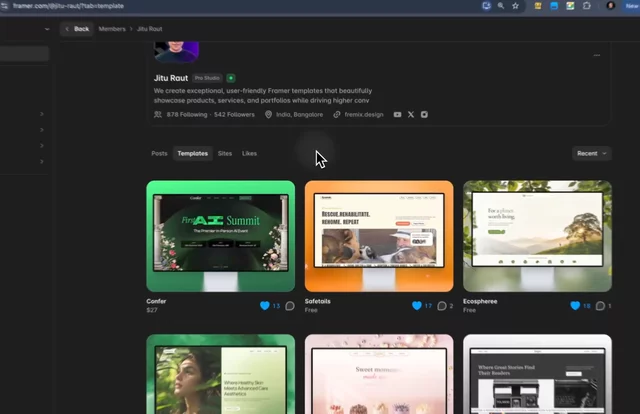Expand the third sidebar chevron item
This screenshot has height=414, width=640.
(x=42, y=145)
